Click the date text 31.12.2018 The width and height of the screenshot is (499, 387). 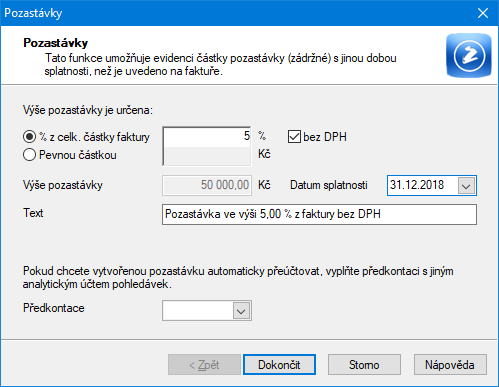click(x=417, y=185)
